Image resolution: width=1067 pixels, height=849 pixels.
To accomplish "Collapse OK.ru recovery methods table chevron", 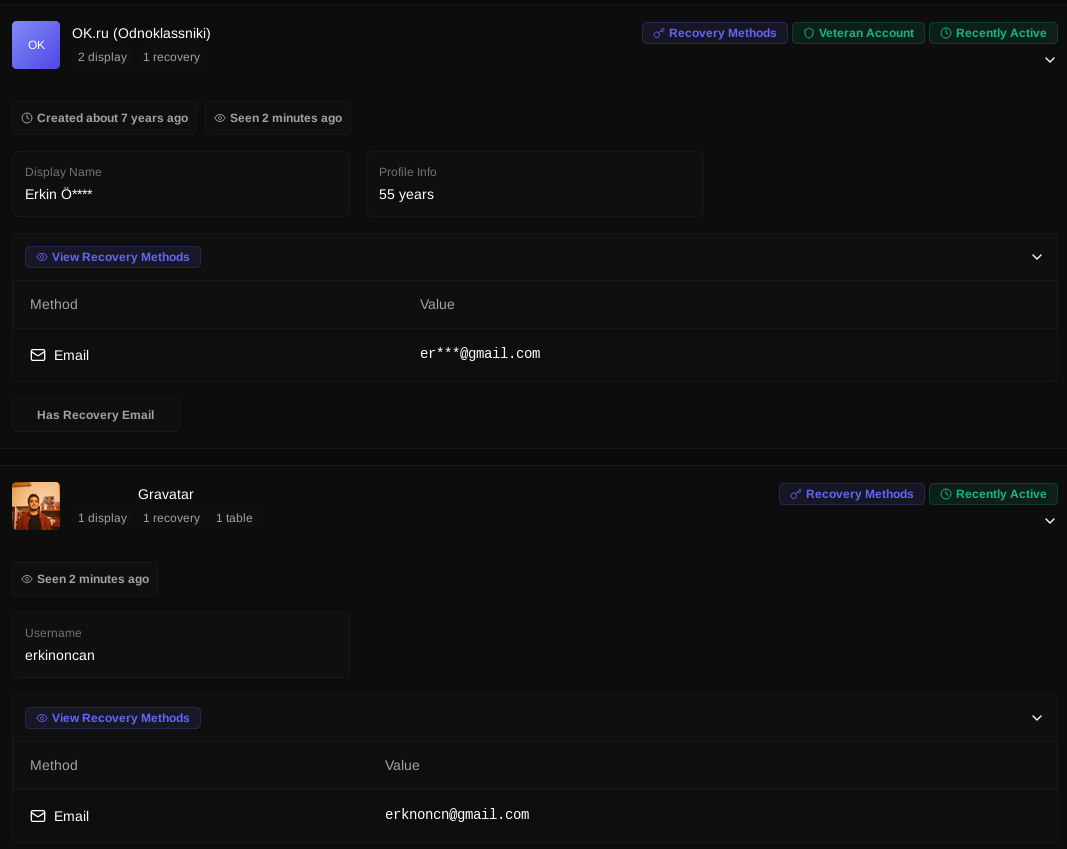I will [x=1036, y=257].
